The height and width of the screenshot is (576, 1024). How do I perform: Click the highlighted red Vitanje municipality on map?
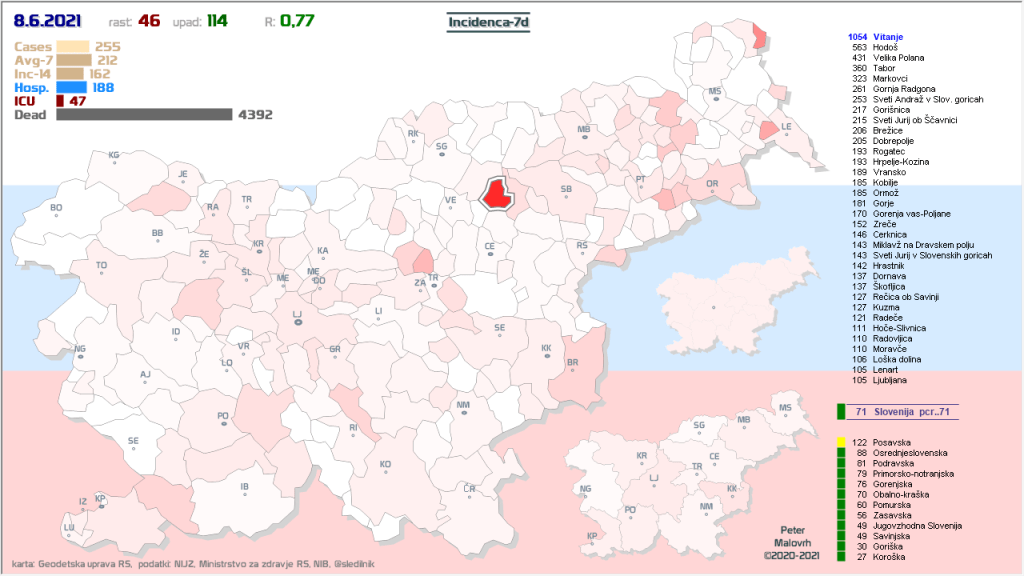[x=497, y=194]
